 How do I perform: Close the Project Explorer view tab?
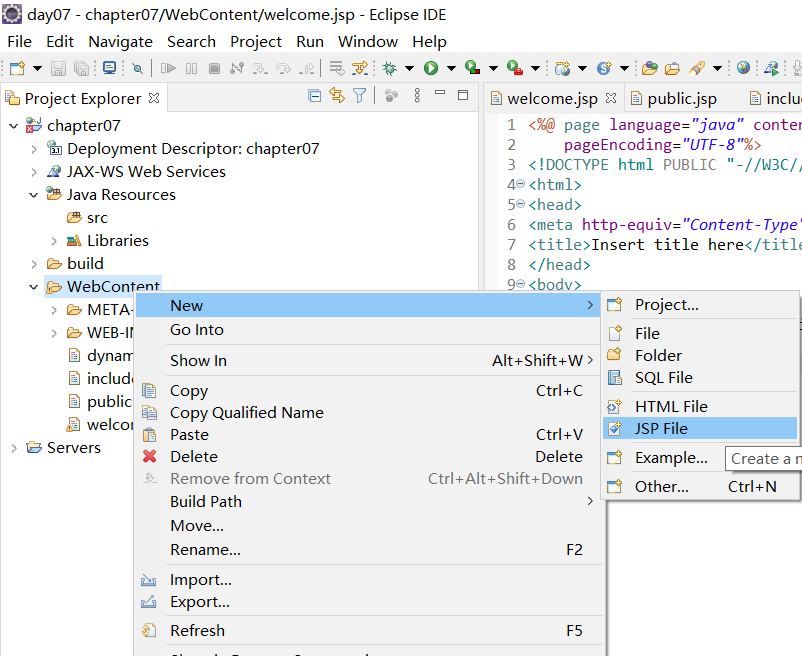pyautogui.click(x=153, y=98)
